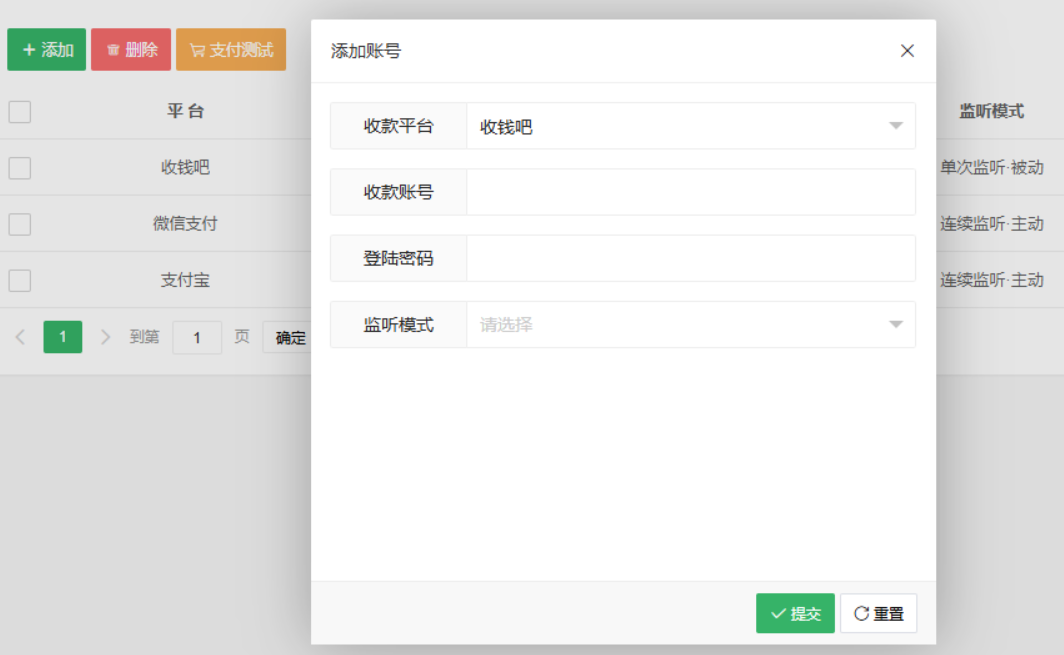The height and width of the screenshot is (655, 1064).
Task: Select page number 1 in pagination
Action: pyautogui.click(x=63, y=337)
